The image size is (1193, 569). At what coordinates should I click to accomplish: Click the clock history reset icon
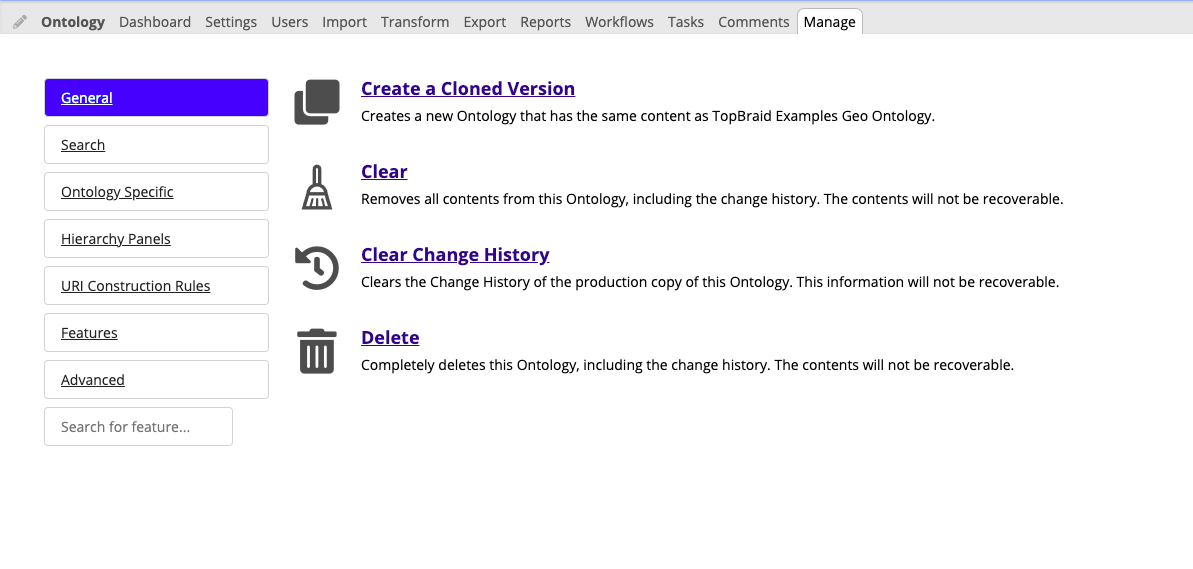pyautogui.click(x=317, y=269)
